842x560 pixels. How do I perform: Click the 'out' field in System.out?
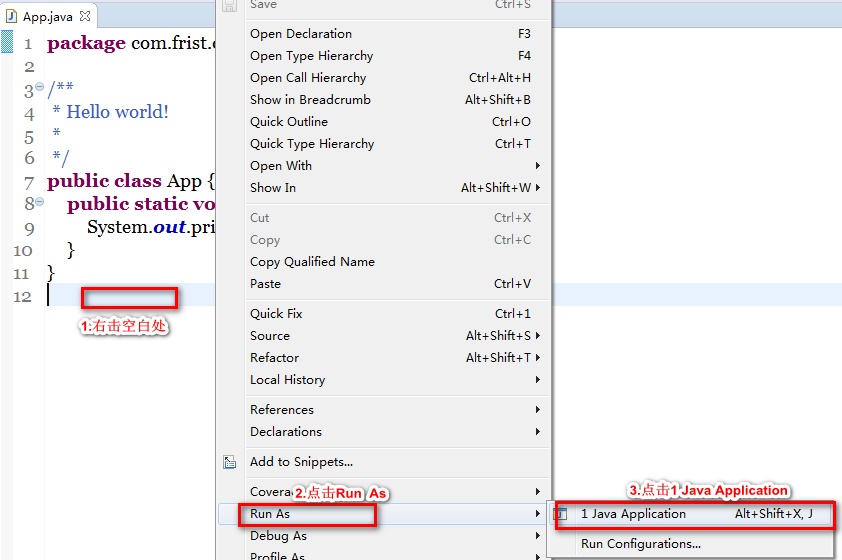[x=170, y=227]
